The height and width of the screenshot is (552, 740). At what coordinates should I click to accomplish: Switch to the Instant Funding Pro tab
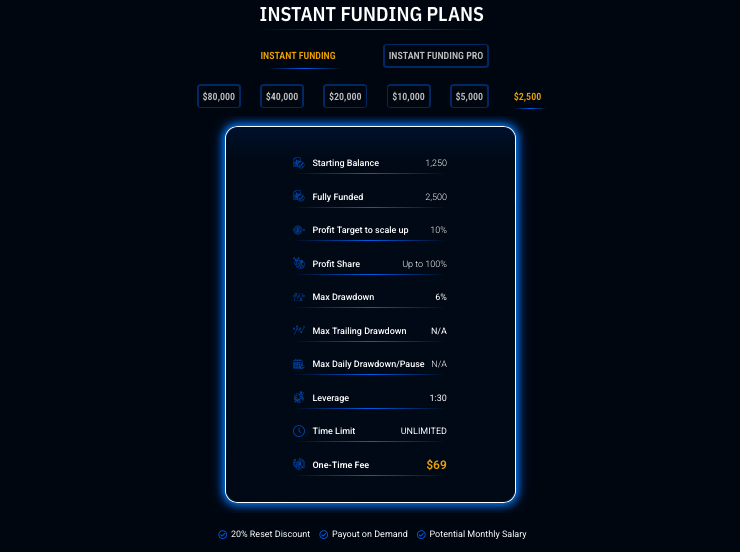click(436, 56)
